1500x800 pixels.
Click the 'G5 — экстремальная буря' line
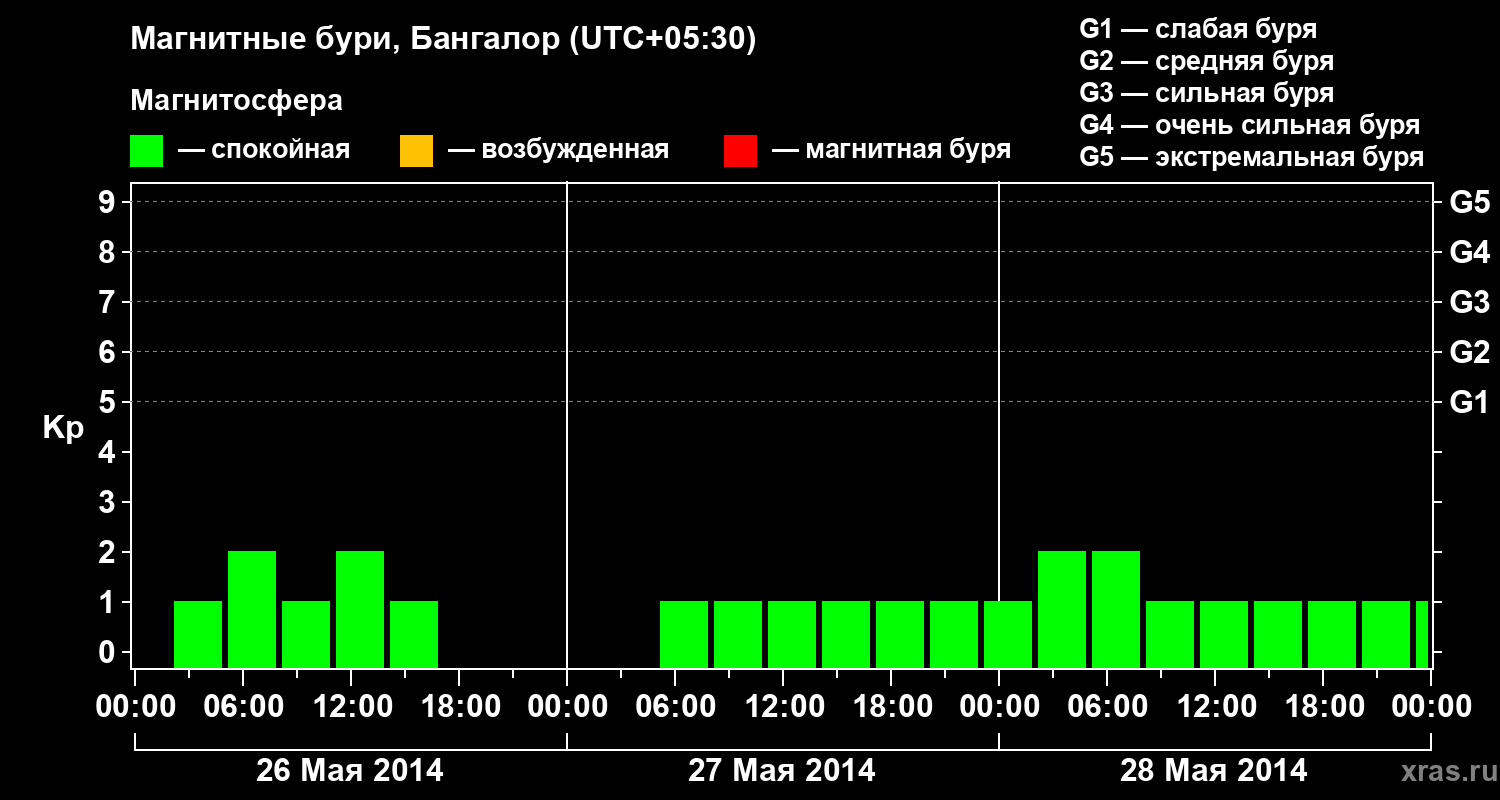tap(1251, 157)
